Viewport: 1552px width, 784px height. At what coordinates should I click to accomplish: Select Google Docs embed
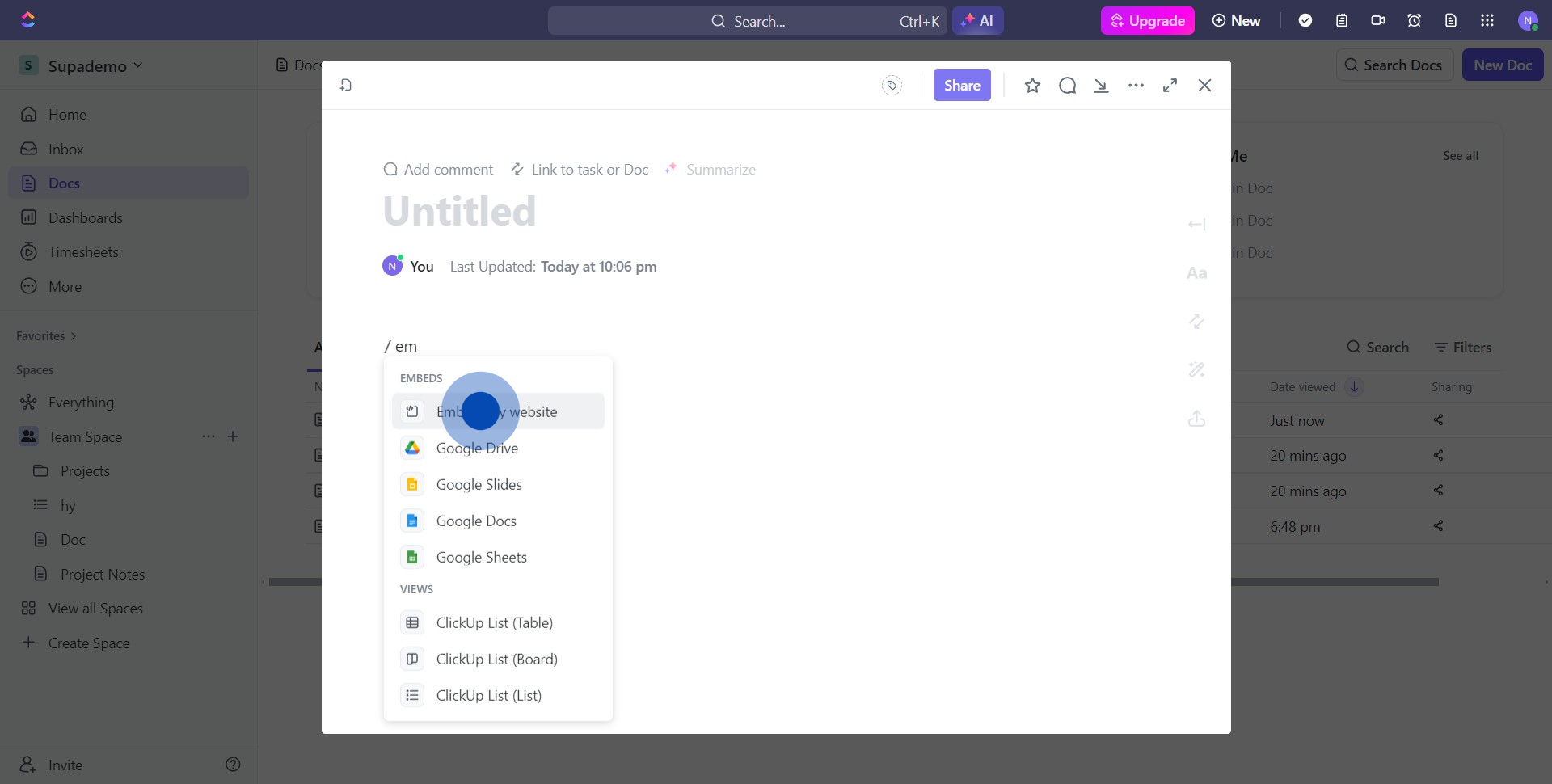[498, 521]
